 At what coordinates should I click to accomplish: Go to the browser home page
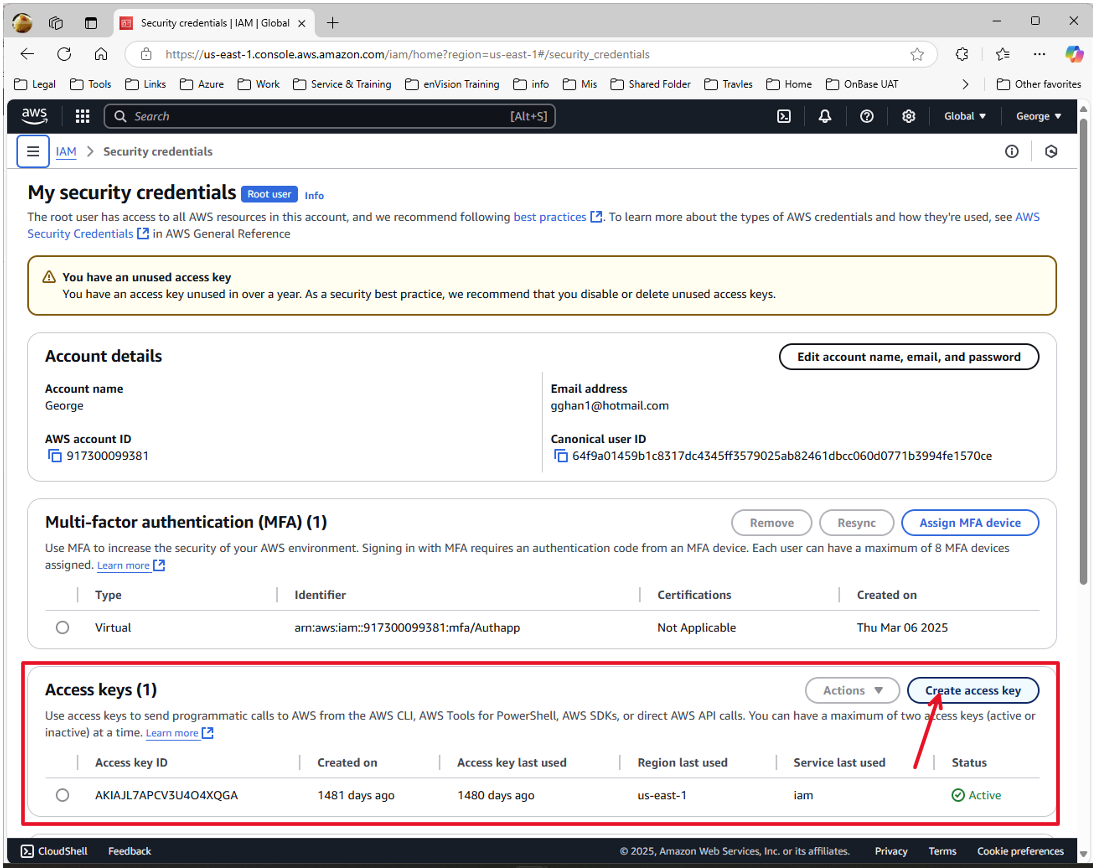point(101,54)
